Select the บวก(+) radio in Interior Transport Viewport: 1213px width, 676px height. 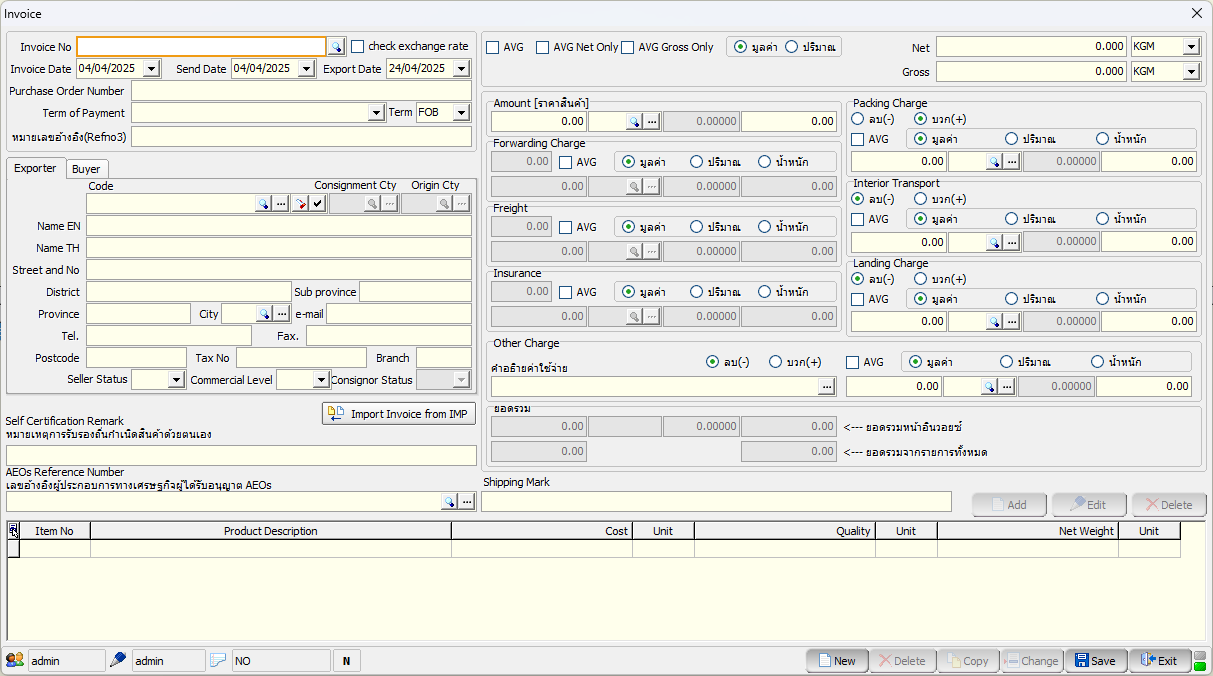921,199
